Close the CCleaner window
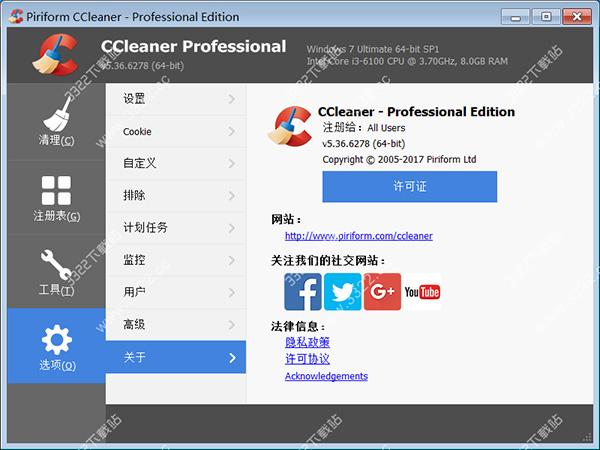The width and height of the screenshot is (600, 450). pos(577,17)
